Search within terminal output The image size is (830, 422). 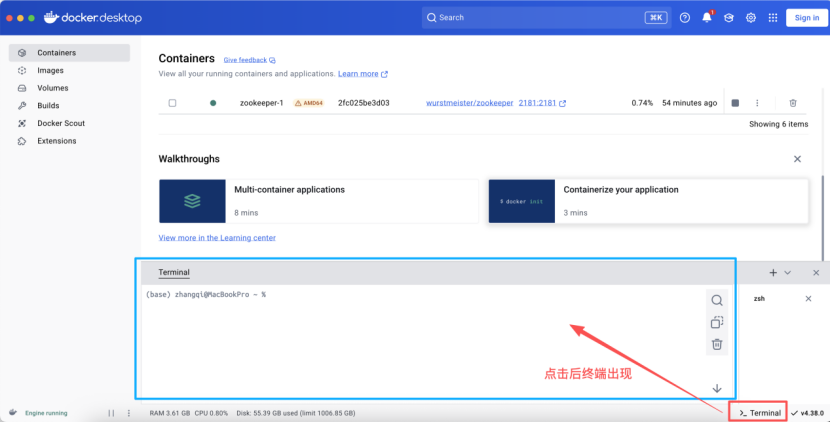(x=717, y=300)
